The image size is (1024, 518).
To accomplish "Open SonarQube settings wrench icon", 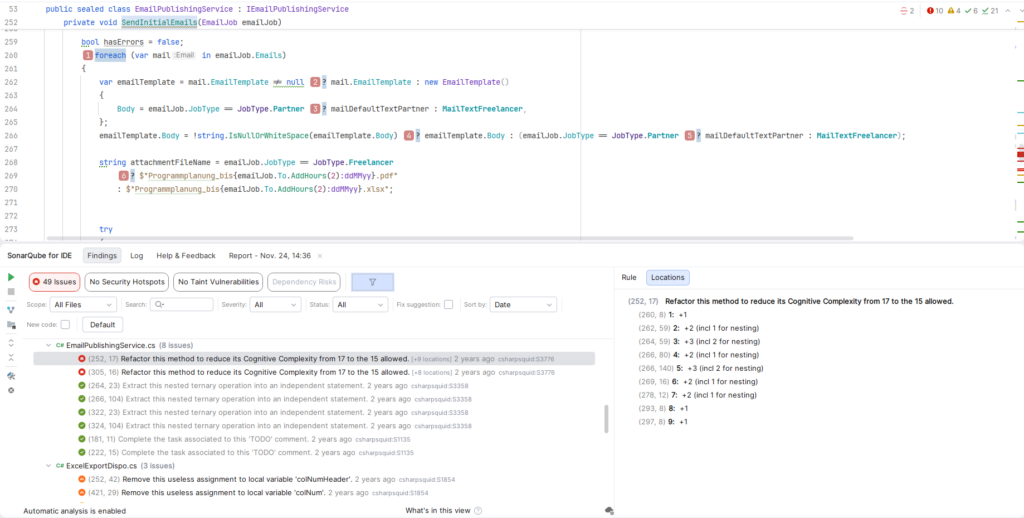I will (11, 374).
